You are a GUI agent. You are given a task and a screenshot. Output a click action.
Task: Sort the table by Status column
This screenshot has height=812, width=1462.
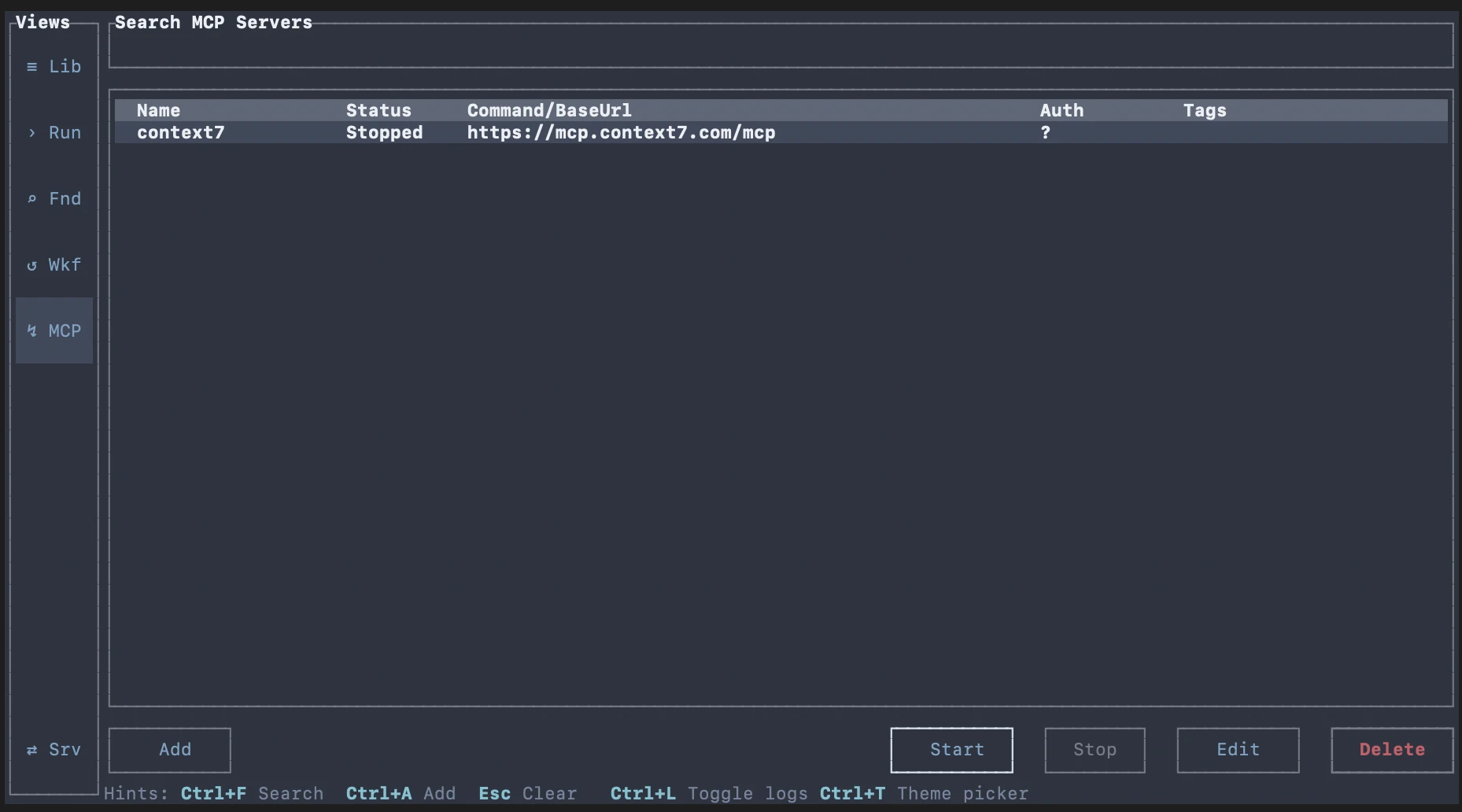click(378, 110)
